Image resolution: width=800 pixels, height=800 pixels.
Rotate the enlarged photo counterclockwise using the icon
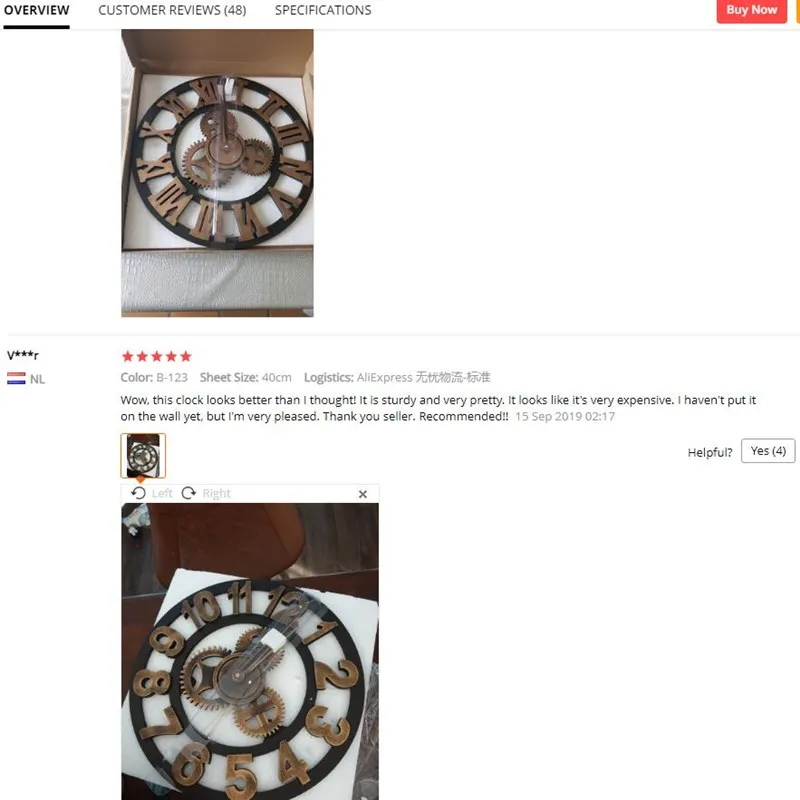coord(138,493)
